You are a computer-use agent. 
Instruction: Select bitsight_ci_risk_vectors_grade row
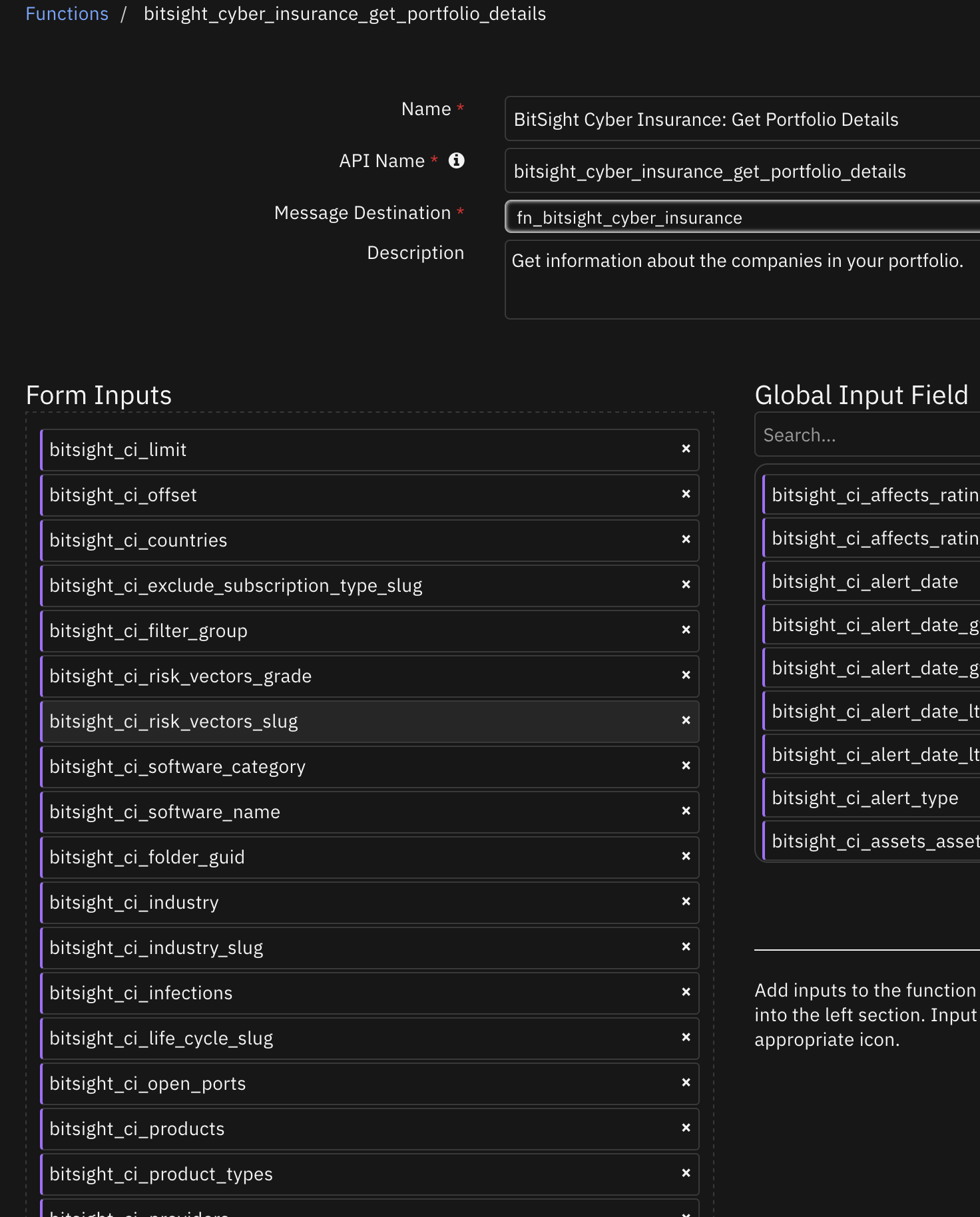[369, 676]
